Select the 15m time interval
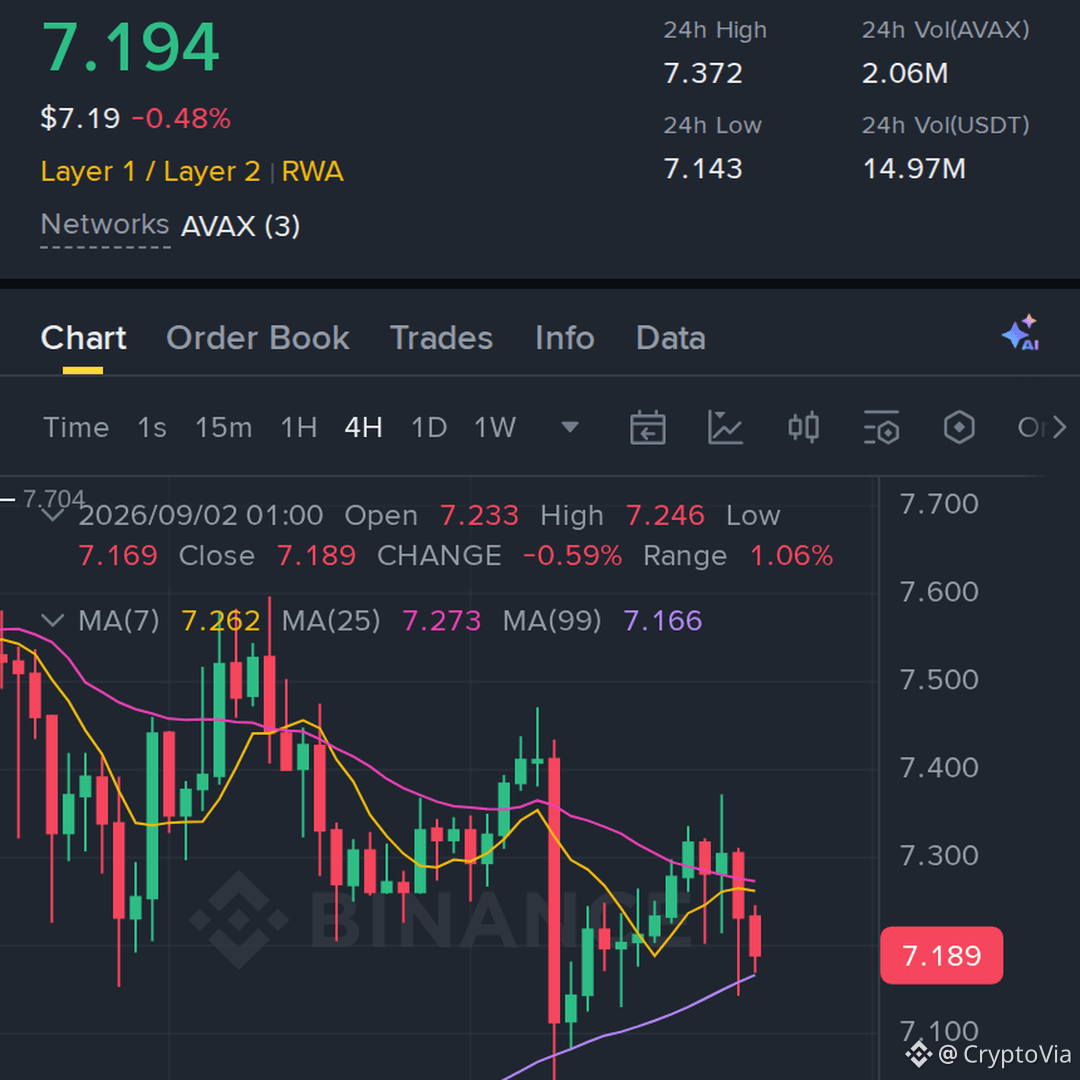The height and width of the screenshot is (1080, 1080). point(223,428)
